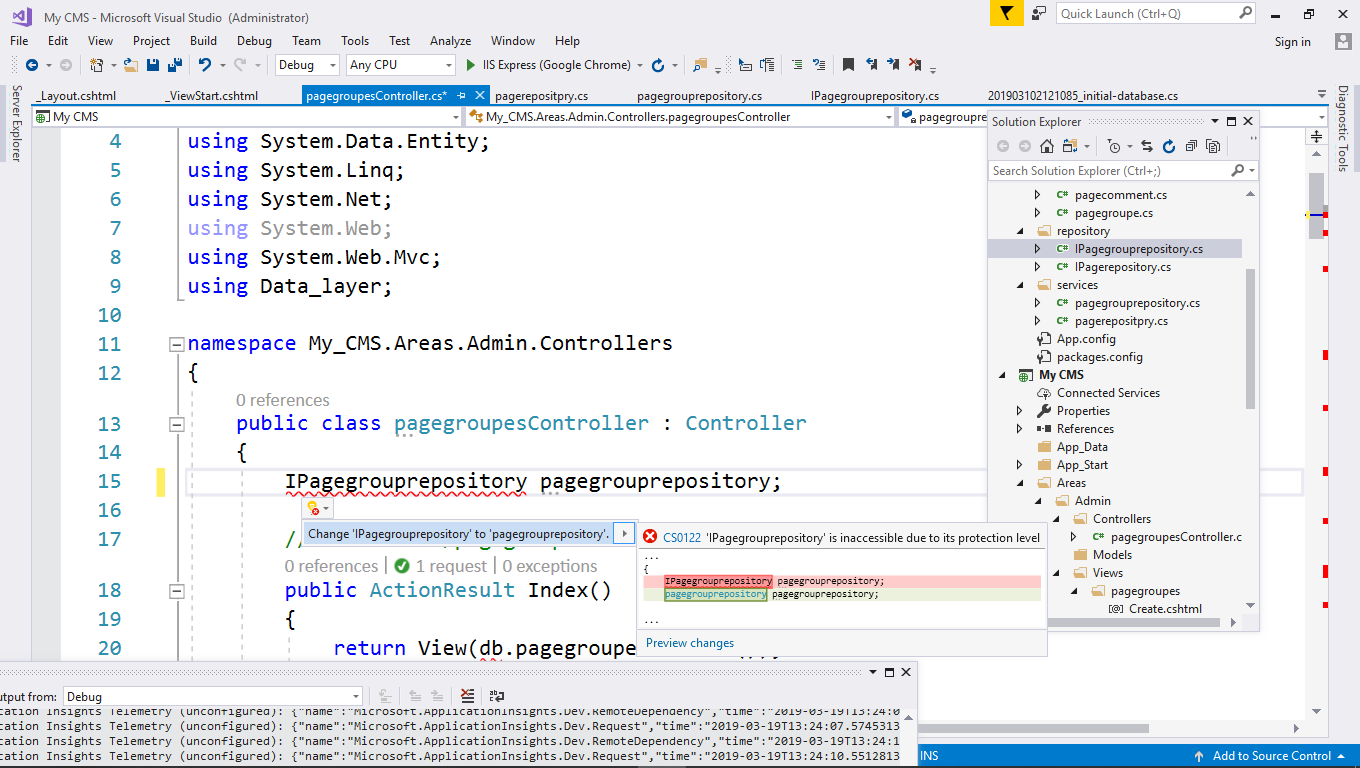Click the Collapse All icon in Solution Explorer
Image resolution: width=1360 pixels, height=768 pixels.
coord(1191,146)
